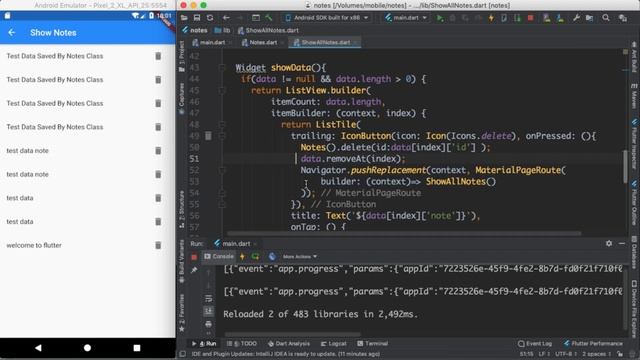Click line 51 'data.removeAt(index);' in editor
This screenshot has height=360, width=640.
pos(353,159)
